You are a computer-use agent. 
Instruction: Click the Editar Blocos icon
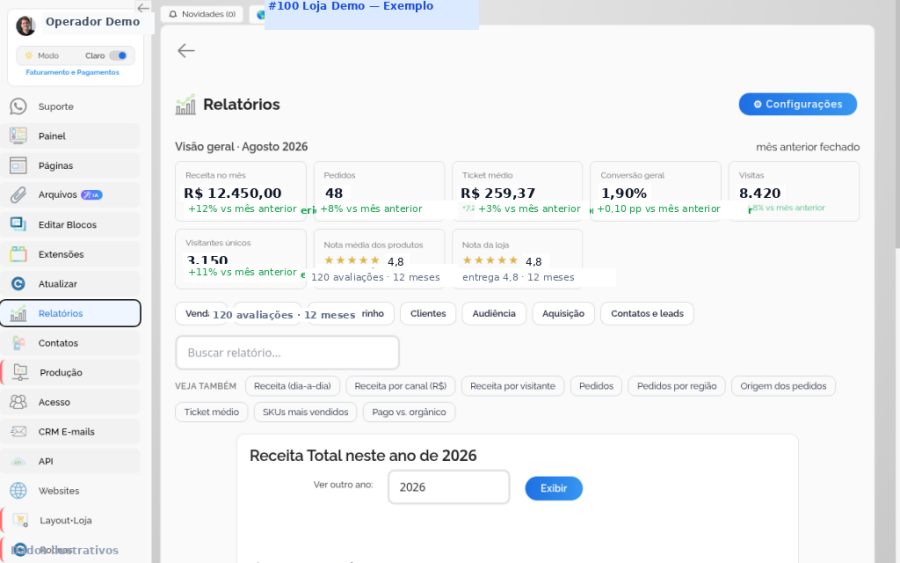(x=18, y=224)
